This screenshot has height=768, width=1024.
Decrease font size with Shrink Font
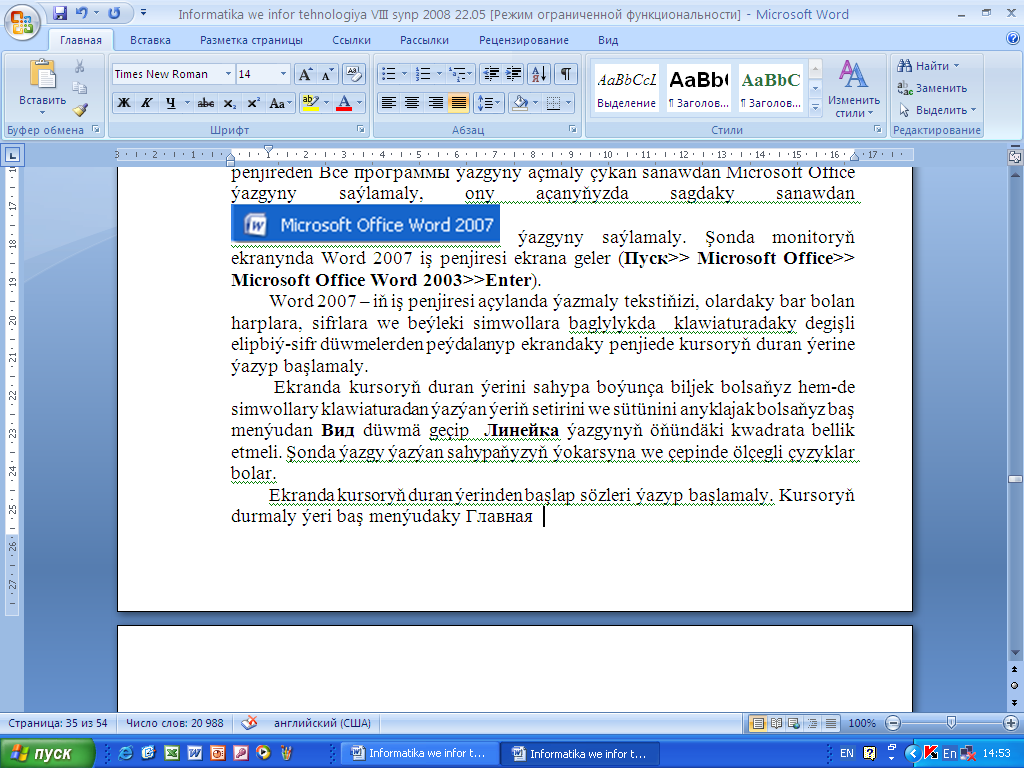tap(327, 74)
